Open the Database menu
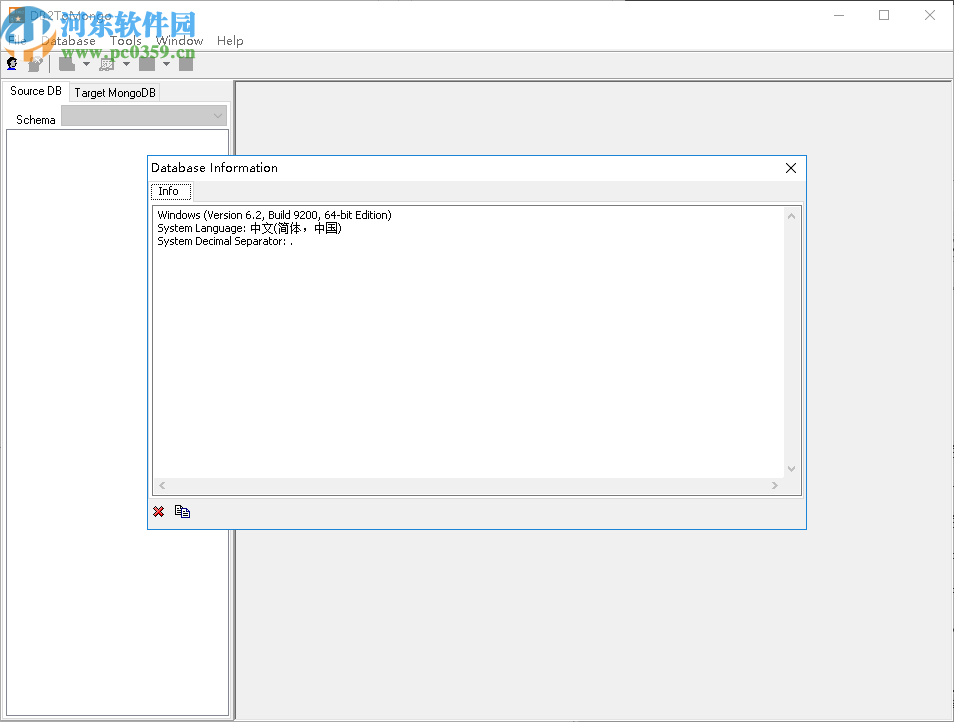 [x=68, y=41]
